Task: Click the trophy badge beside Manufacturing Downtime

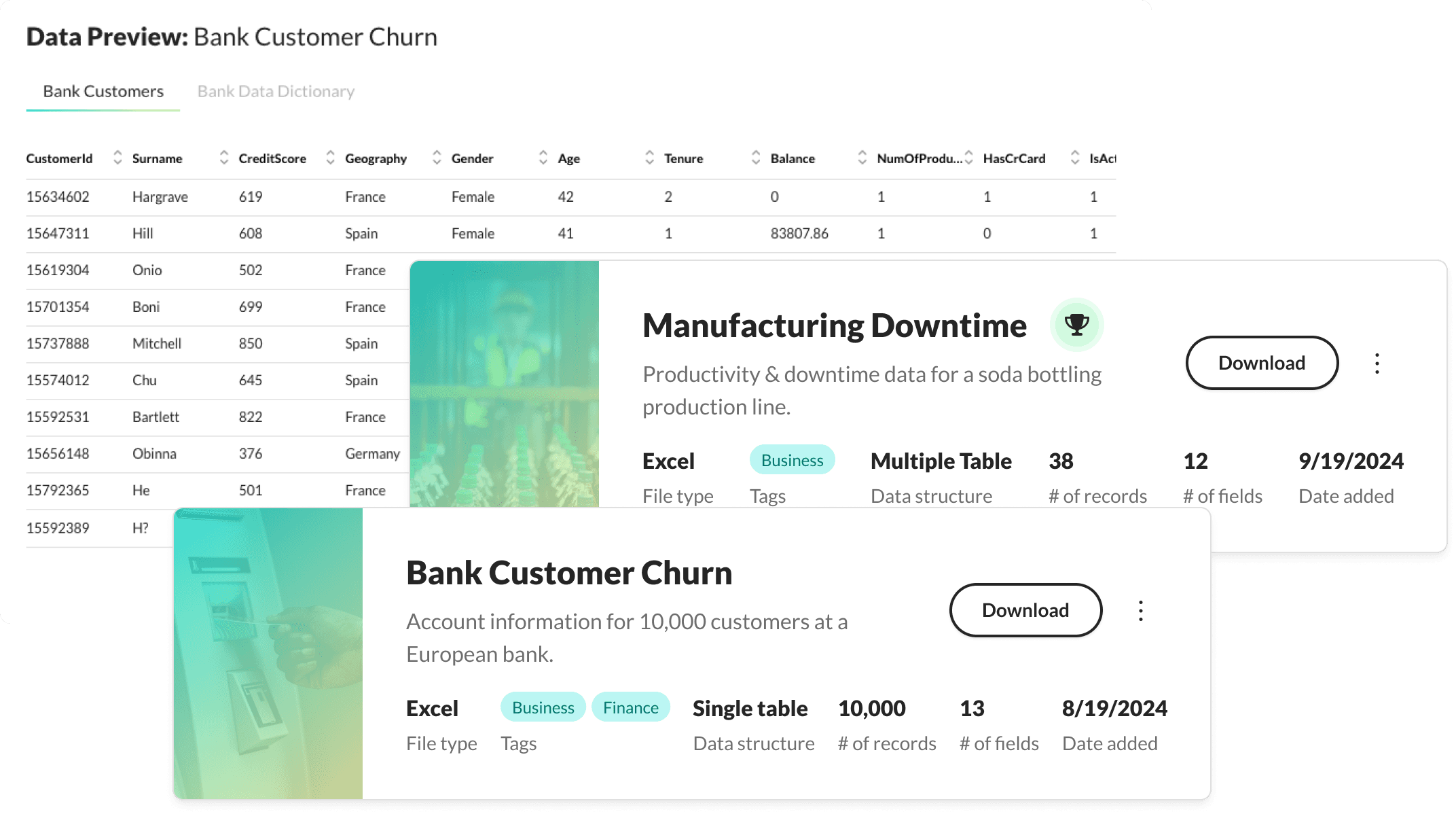Action: pyautogui.click(x=1076, y=324)
